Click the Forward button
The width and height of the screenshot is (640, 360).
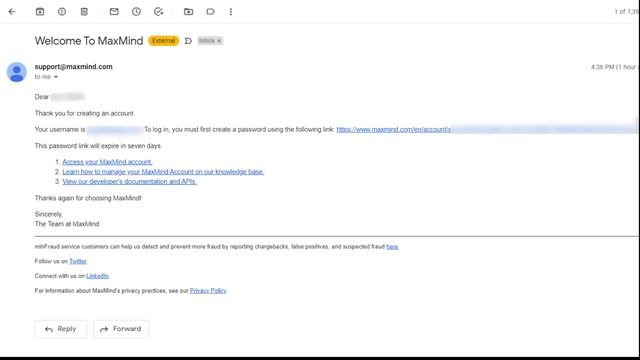click(x=121, y=329)
